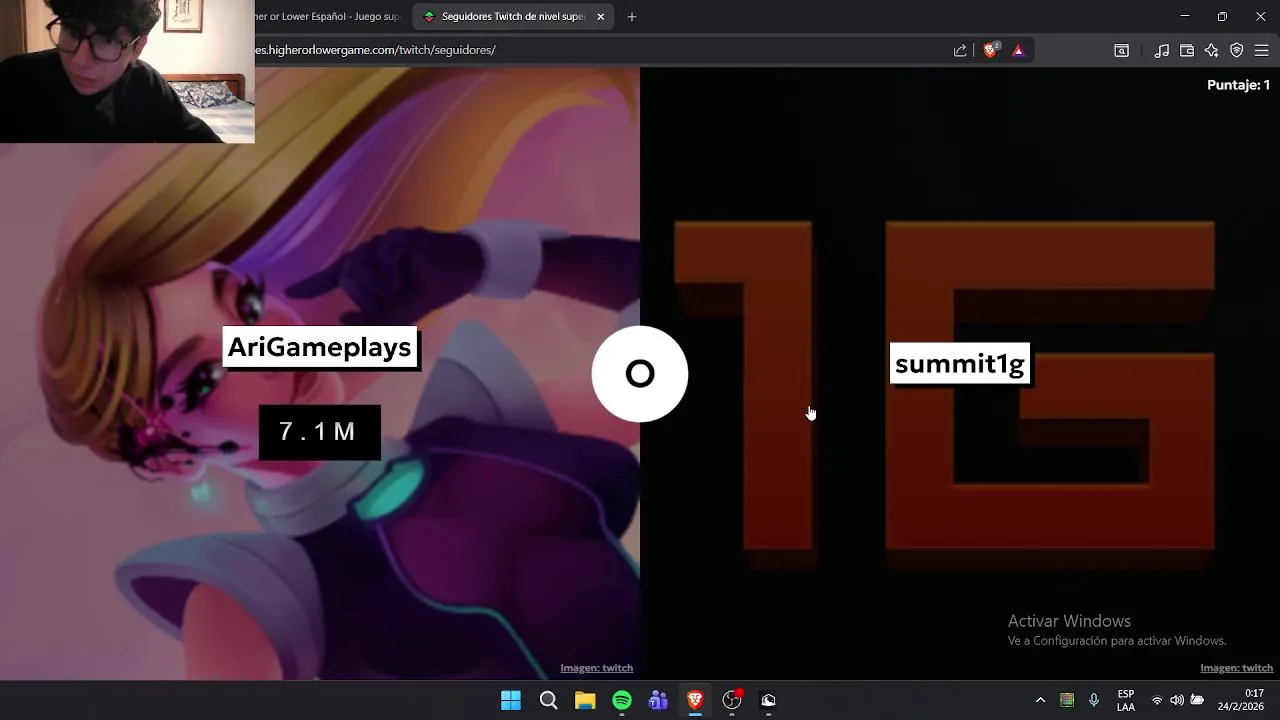Open left Imagen: twitch credit link
Image resolution: width=1280 pixels, height=720 pixels.
click(x=596, y=668)
